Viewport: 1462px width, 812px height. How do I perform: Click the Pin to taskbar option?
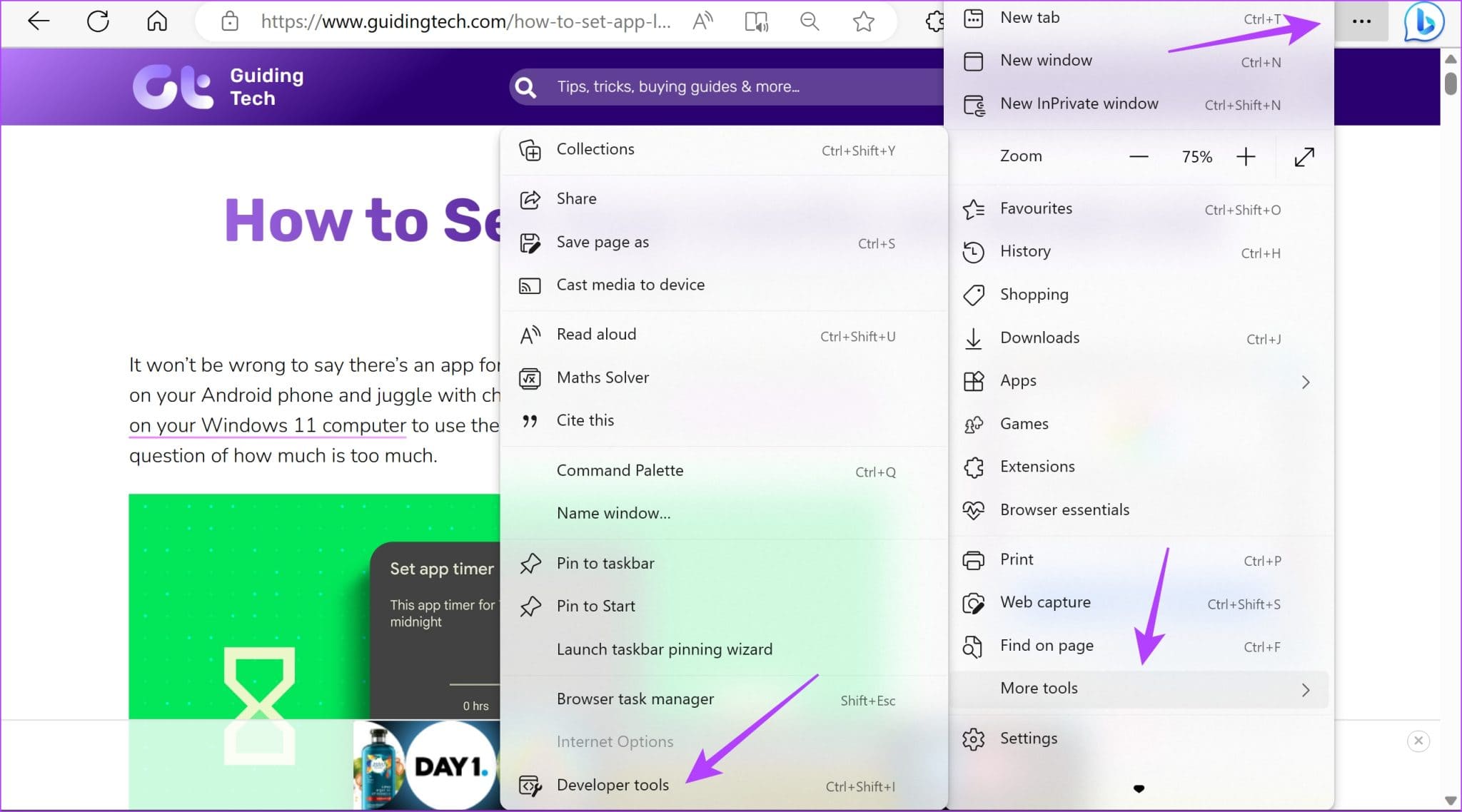[605, 563]
